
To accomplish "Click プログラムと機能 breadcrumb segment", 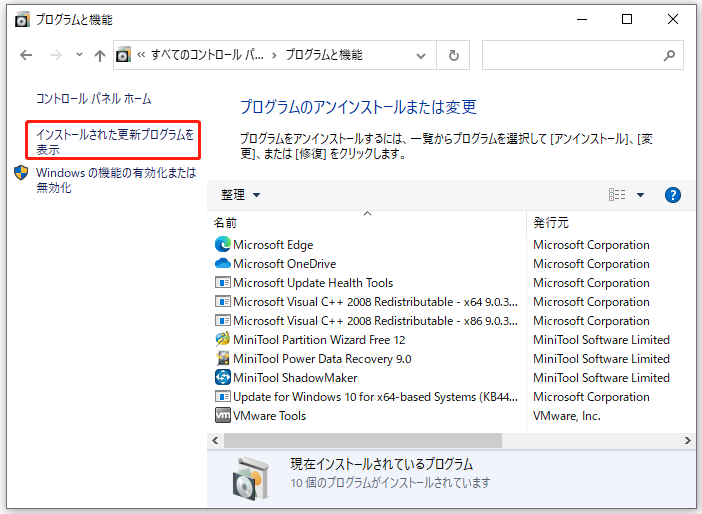I will click(x=324, y=55).
